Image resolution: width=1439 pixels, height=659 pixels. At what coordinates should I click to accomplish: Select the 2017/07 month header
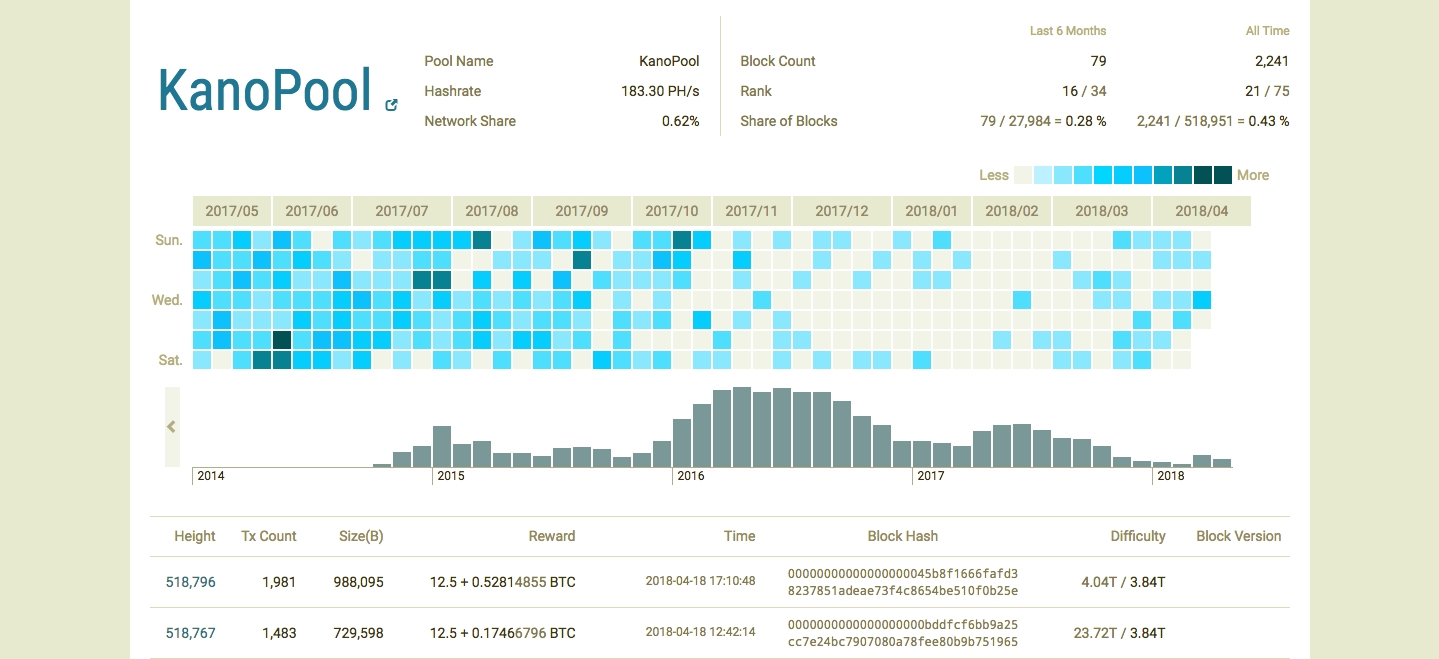[x=402, y=211]
